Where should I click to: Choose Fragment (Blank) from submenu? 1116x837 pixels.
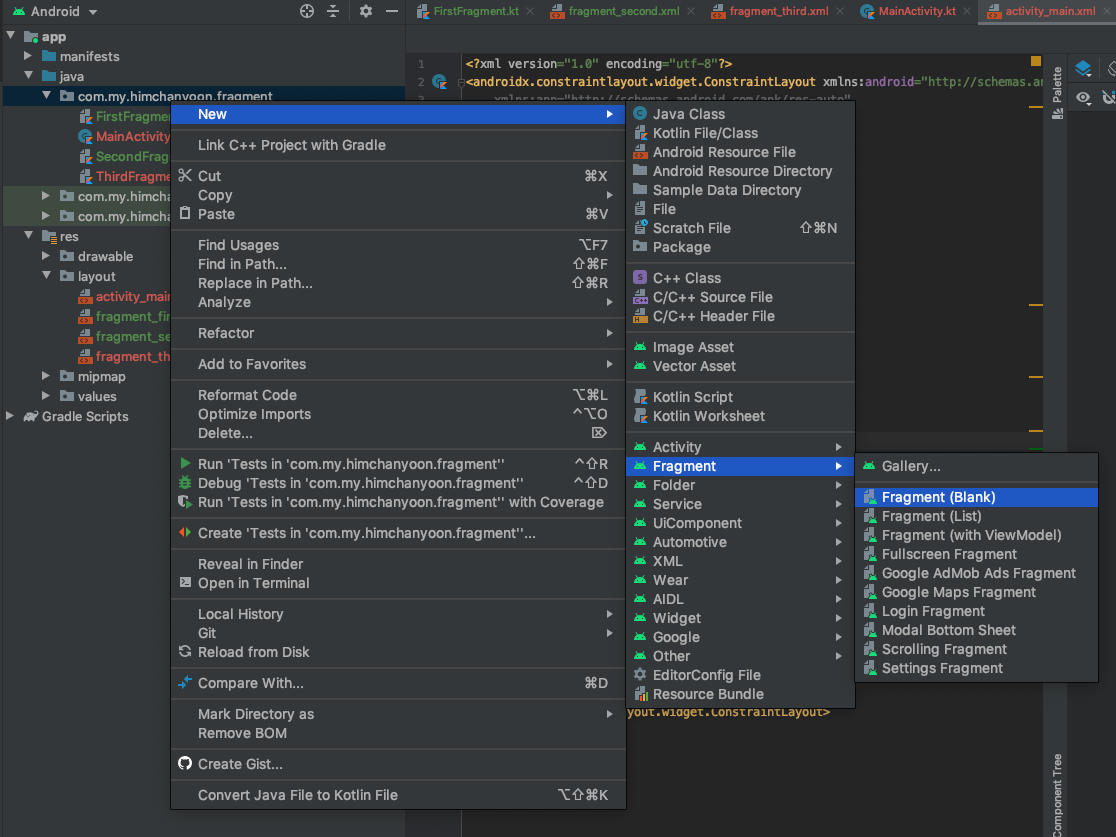click(976, 497)
